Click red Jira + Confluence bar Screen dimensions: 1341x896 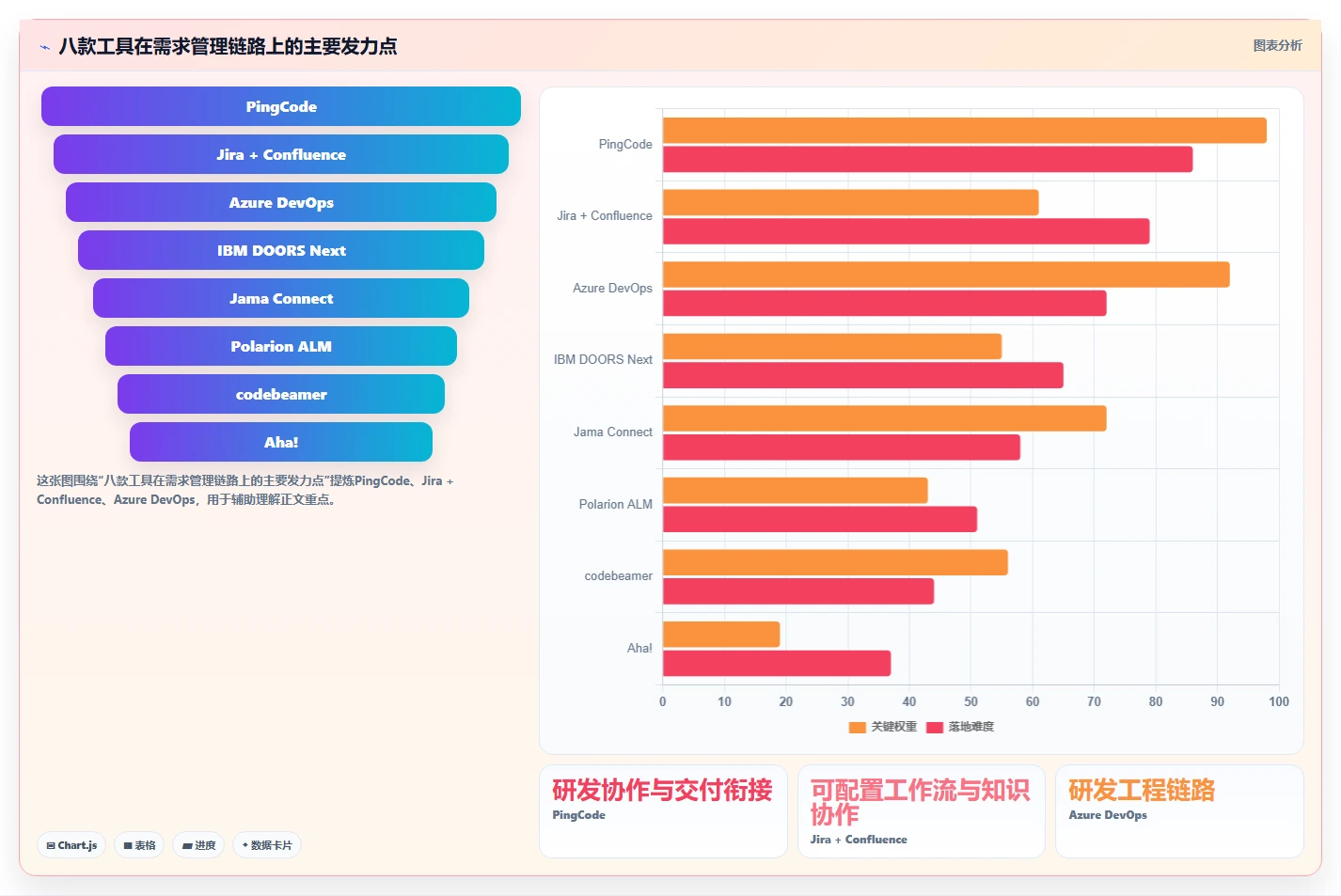(x=907, y=231)
